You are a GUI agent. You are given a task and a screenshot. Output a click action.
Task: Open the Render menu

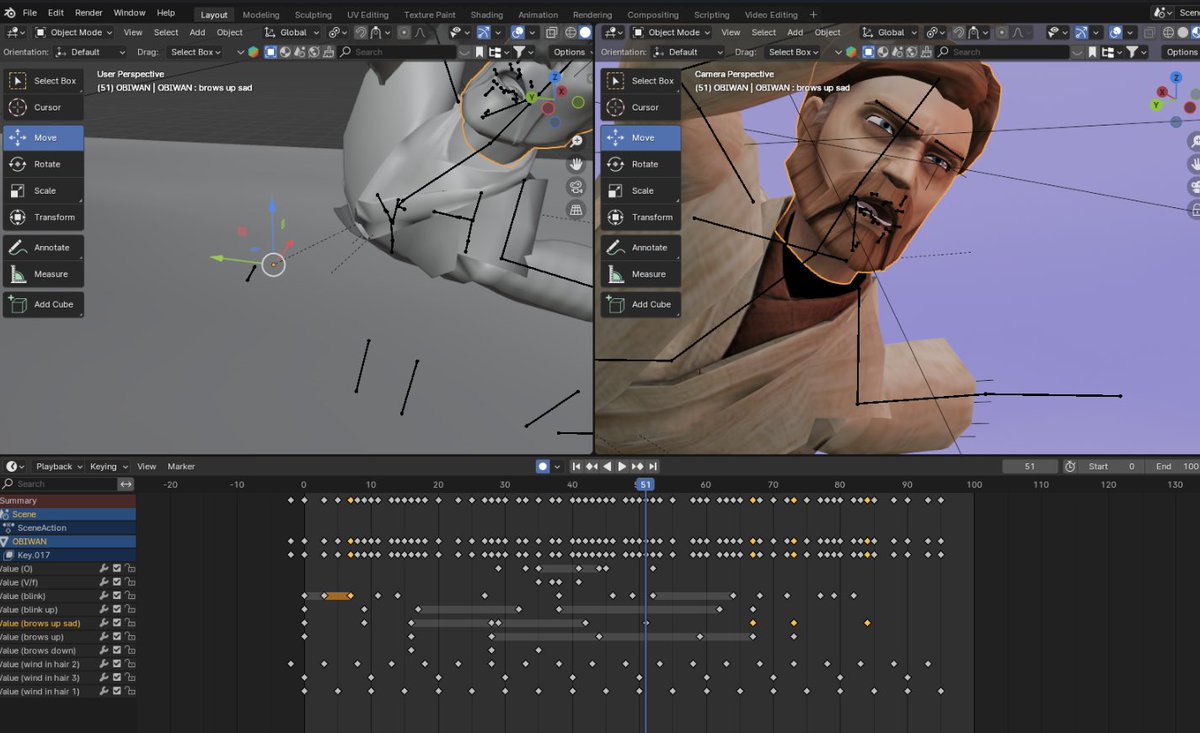[89, 13]
